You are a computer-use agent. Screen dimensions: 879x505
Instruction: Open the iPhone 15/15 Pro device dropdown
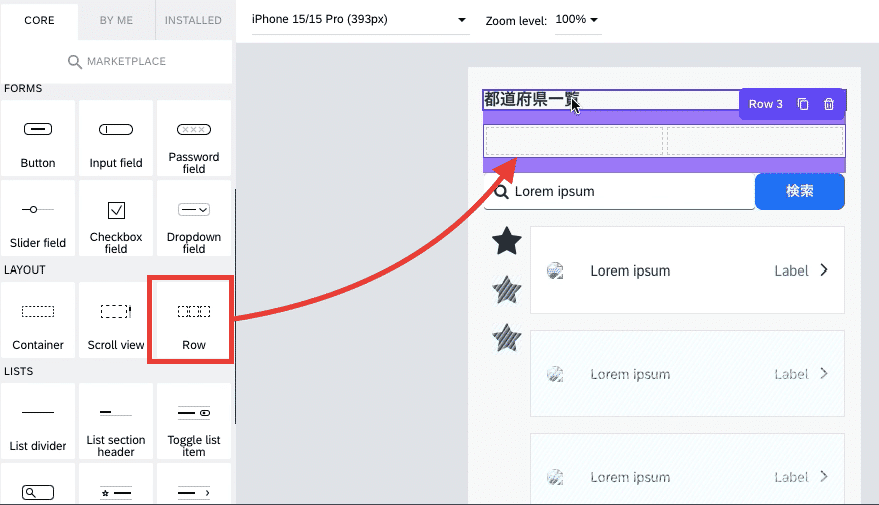point(360,20)
